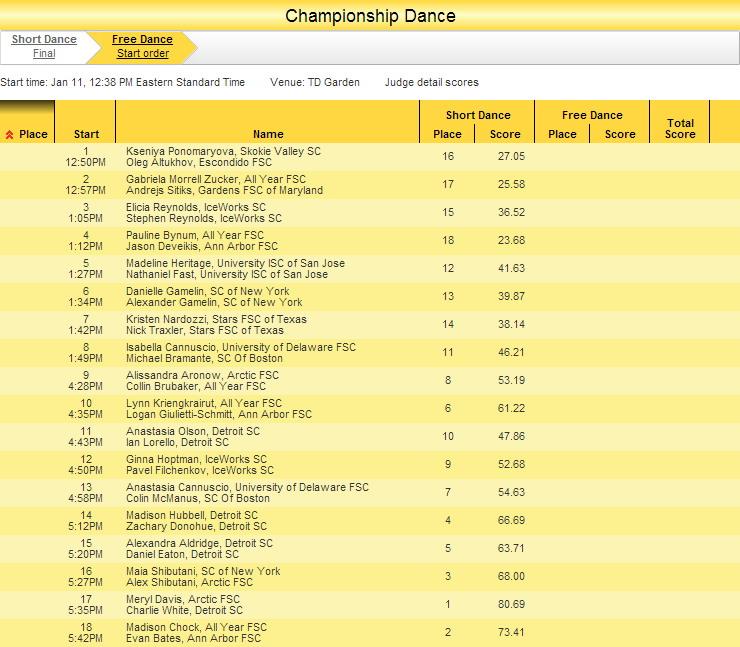Select Alissandra Aronow, Arctic FSC
Image resolution: width=740 pixels, height=647 pixels.
pyautogui.click(x=202, y=375)
